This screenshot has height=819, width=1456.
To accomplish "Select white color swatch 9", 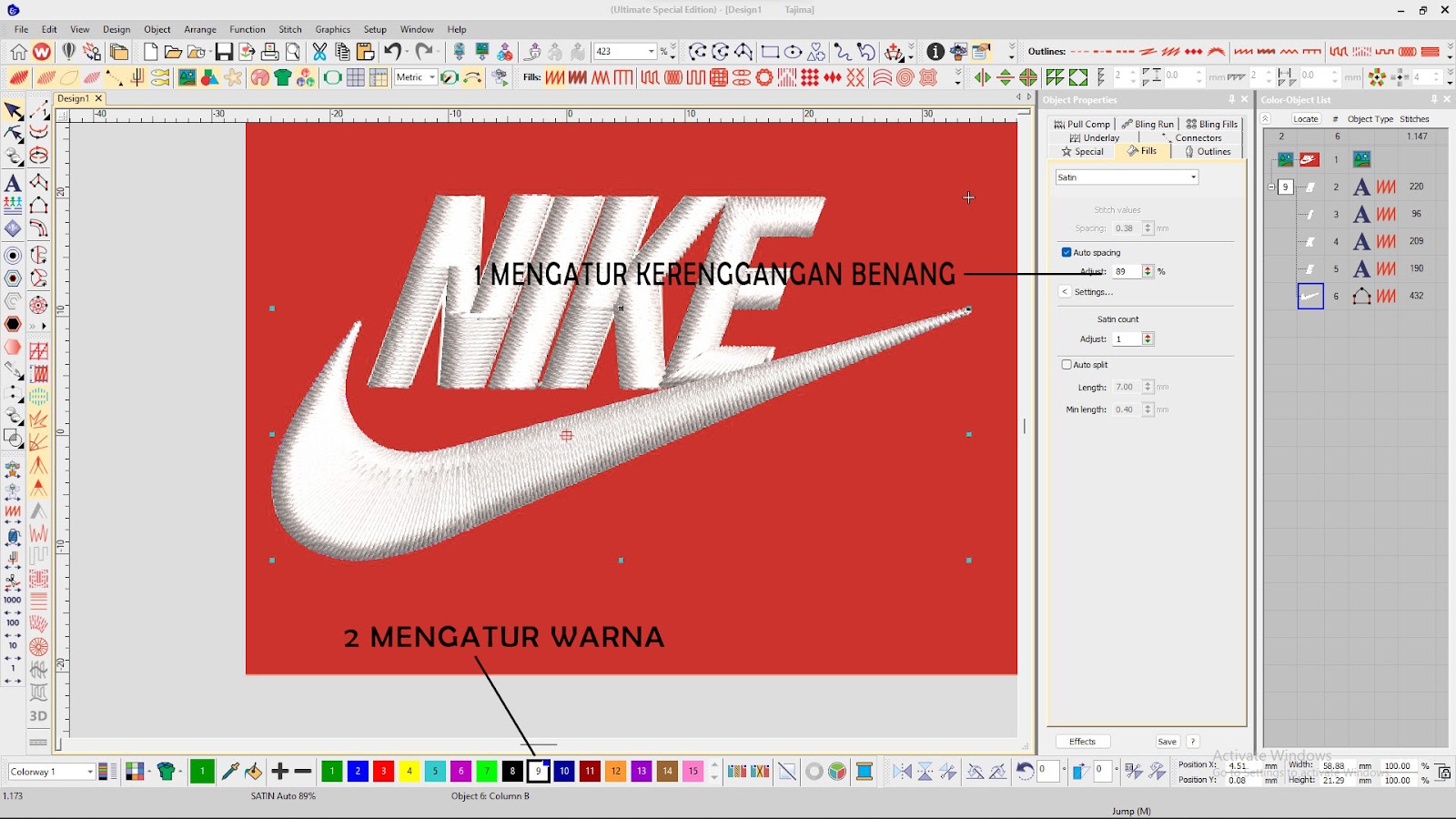I will (539, 772).
